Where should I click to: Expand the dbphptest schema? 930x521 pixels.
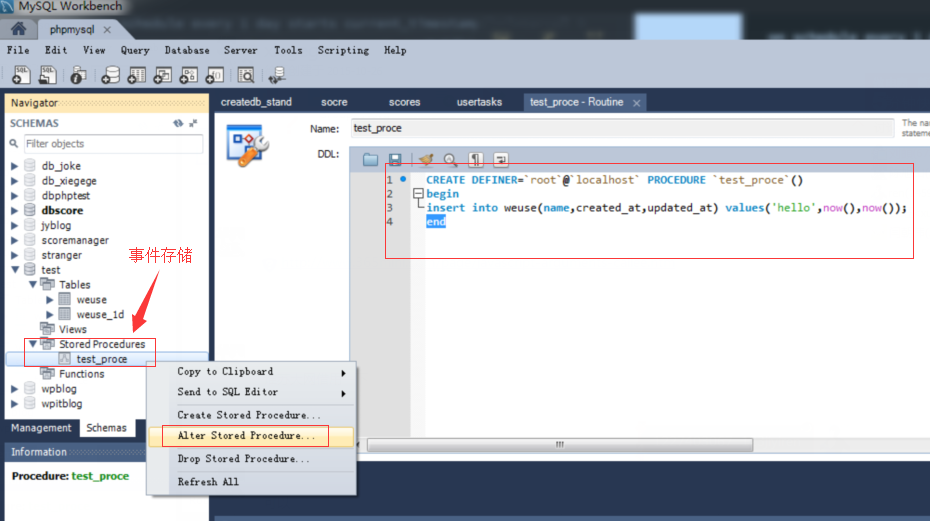[x=15, y=196]
